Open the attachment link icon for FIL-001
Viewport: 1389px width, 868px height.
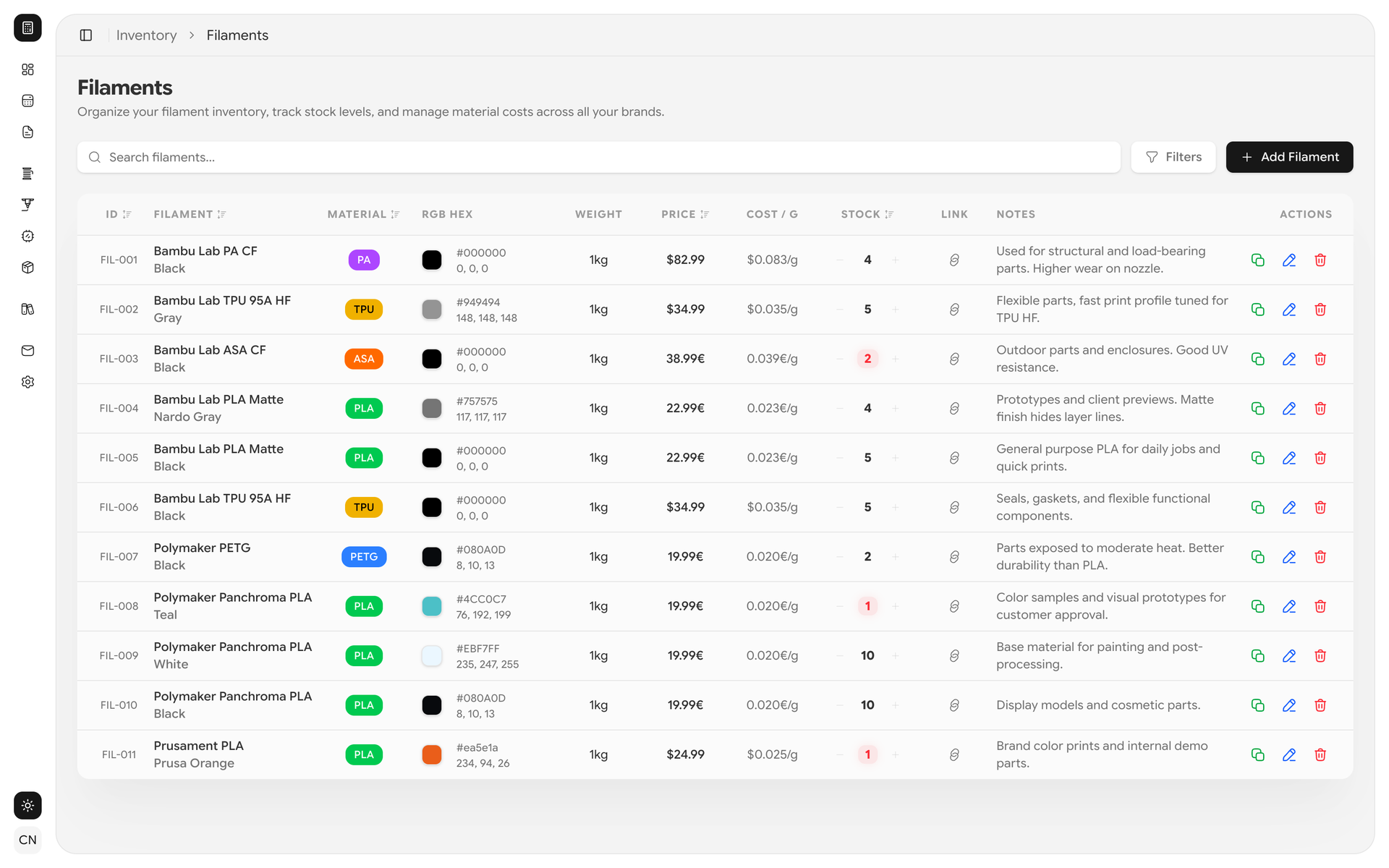[x=954, y=260]
